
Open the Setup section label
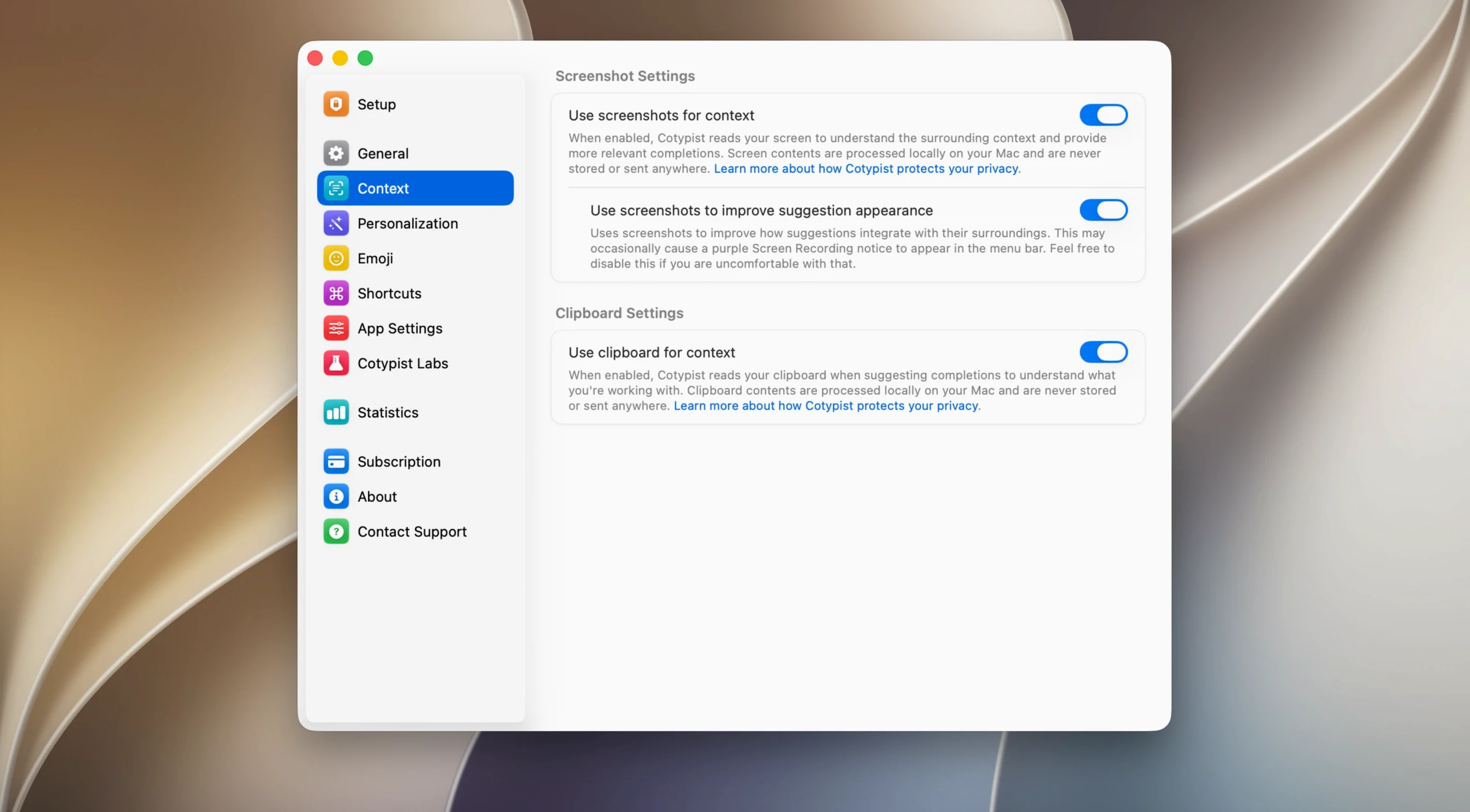(x=377, y=104)
